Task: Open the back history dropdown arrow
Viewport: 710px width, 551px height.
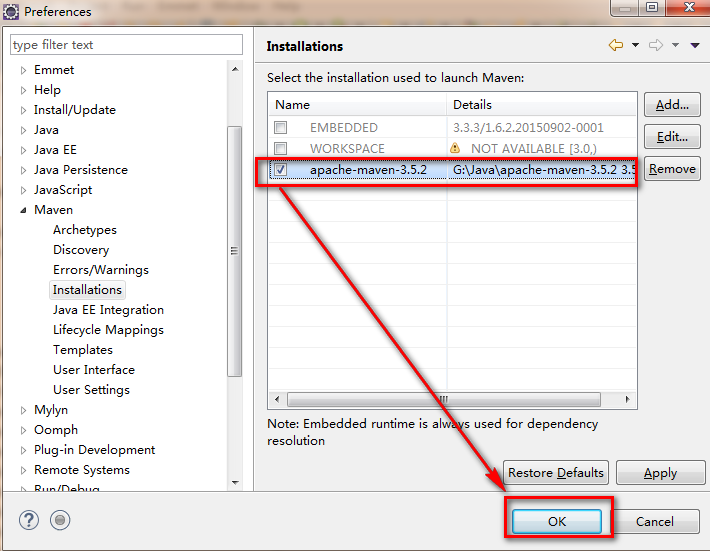Action: (x=635, y=45)
